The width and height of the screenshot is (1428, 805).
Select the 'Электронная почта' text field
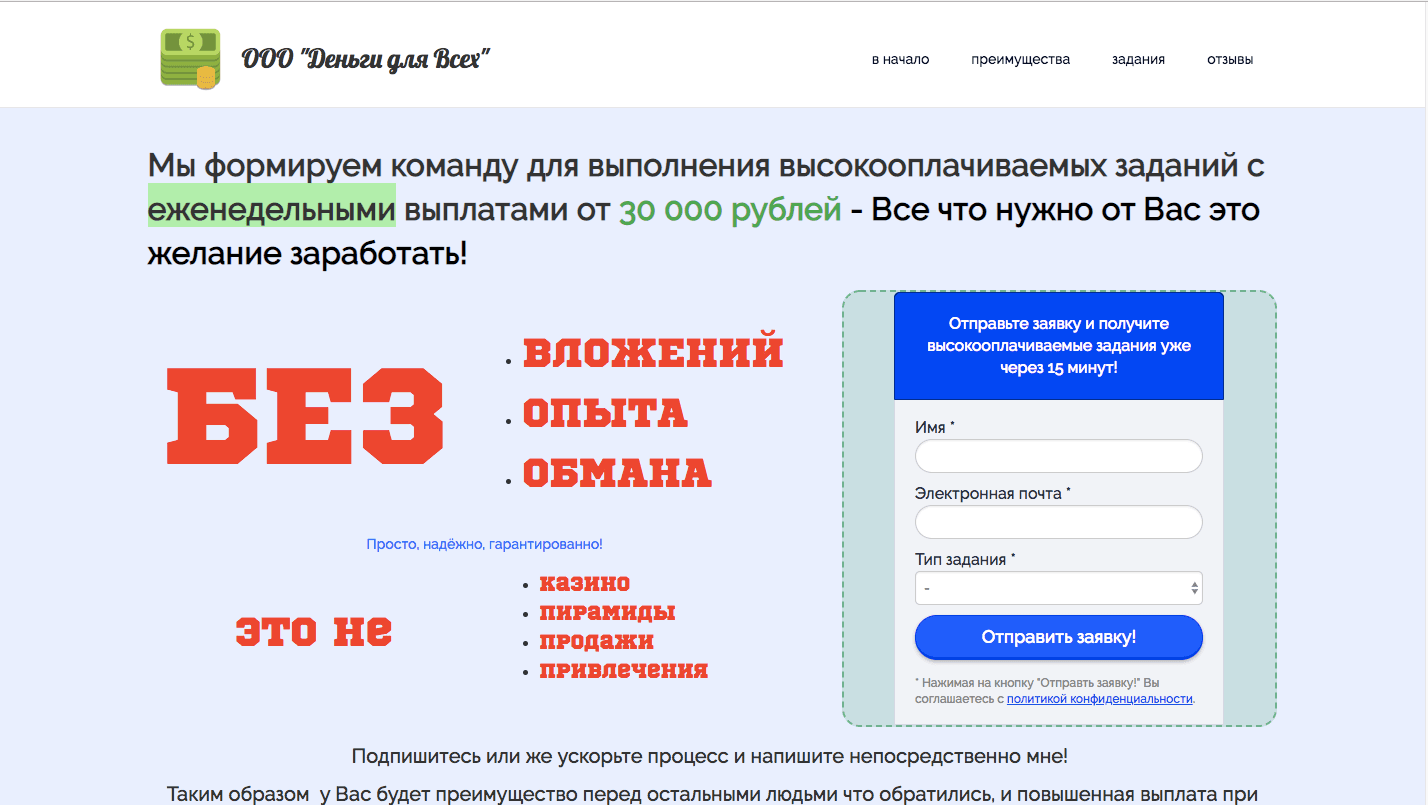[1057, 522]
